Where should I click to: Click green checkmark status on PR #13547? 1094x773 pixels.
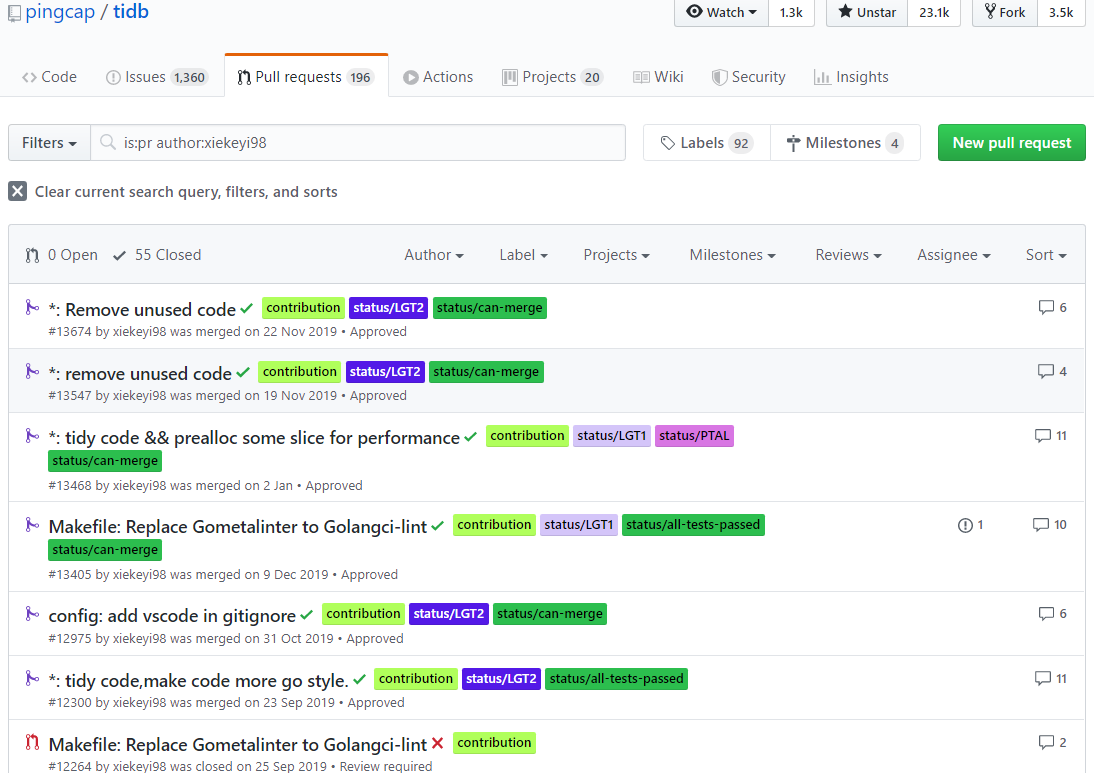(x=242, y=373)
